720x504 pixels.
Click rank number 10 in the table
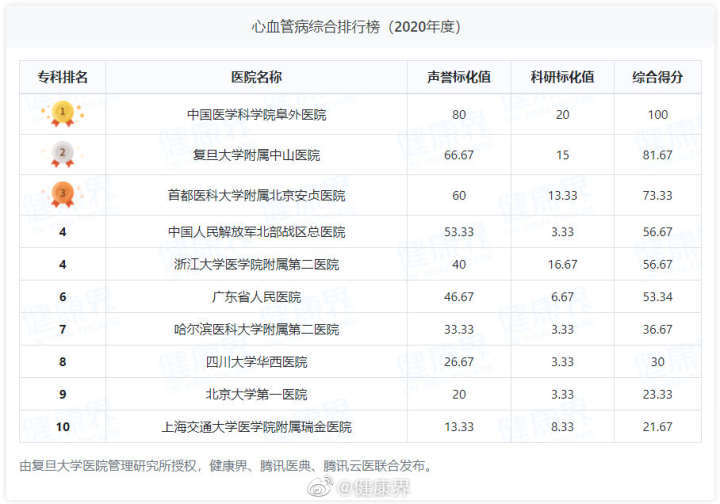(x=62, y=427)
